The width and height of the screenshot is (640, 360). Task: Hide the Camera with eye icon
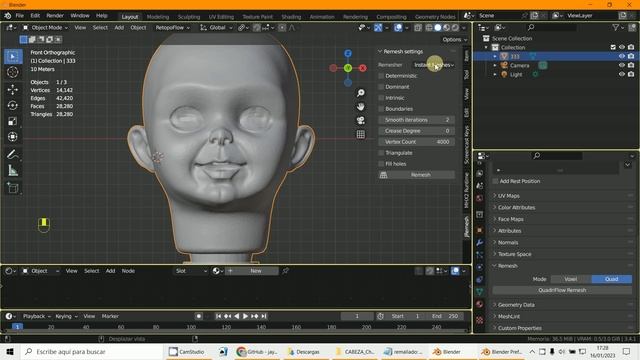pos(622,65)
